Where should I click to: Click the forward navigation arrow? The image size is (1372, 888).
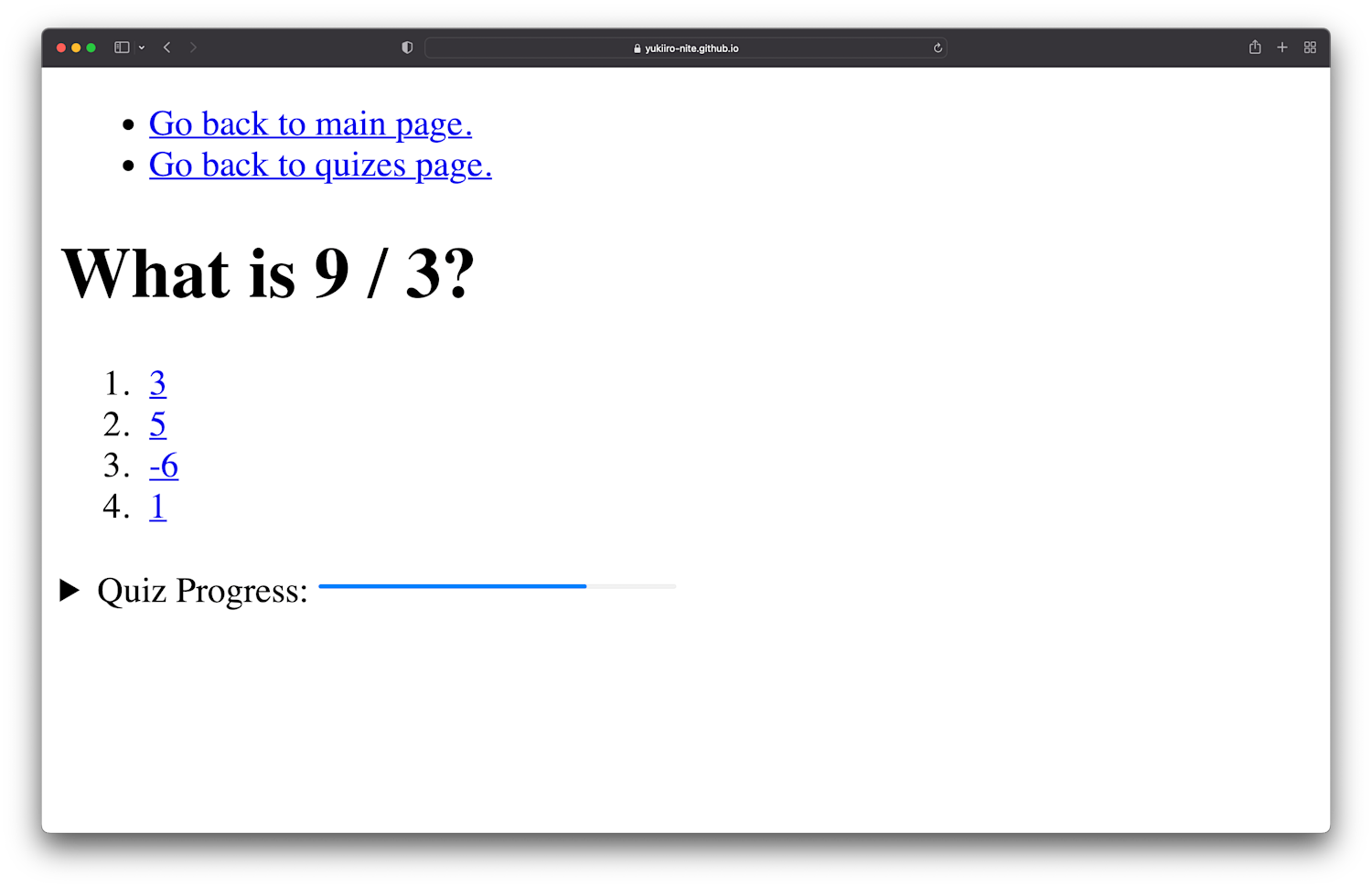point(194,47)
